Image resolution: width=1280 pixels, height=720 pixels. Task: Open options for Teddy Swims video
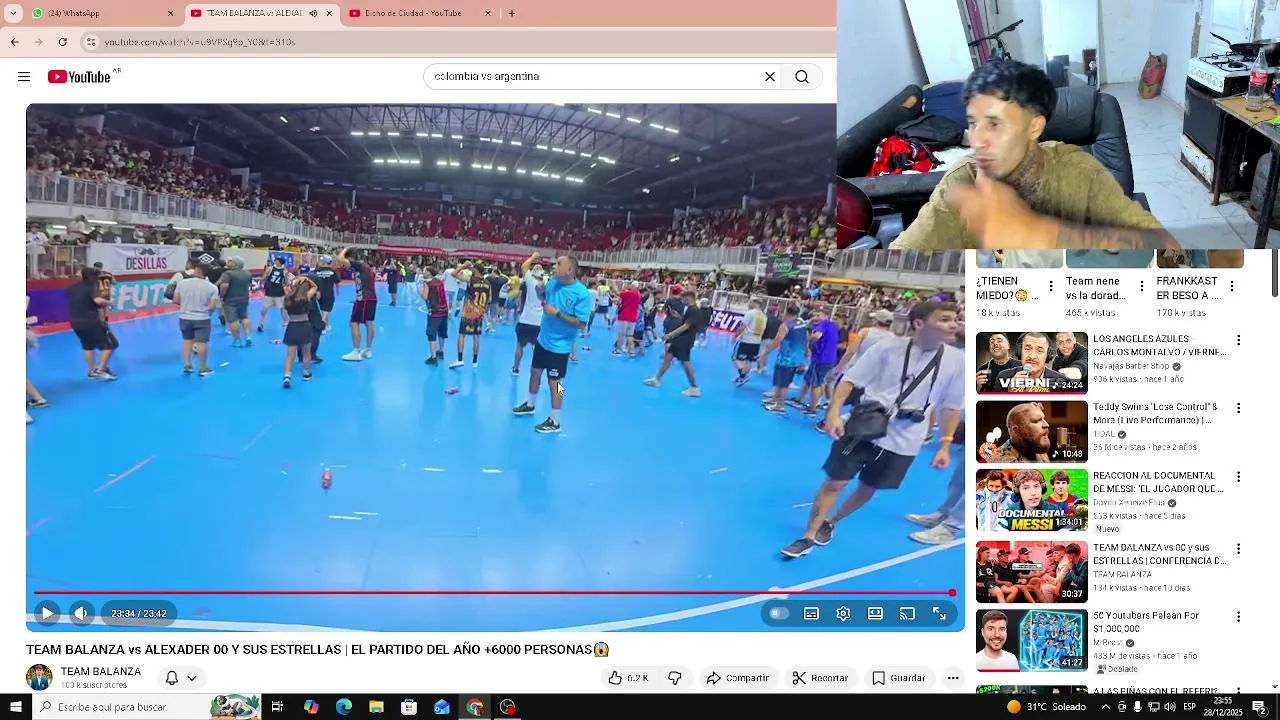pyautogui.click(x=1238, y=409)
